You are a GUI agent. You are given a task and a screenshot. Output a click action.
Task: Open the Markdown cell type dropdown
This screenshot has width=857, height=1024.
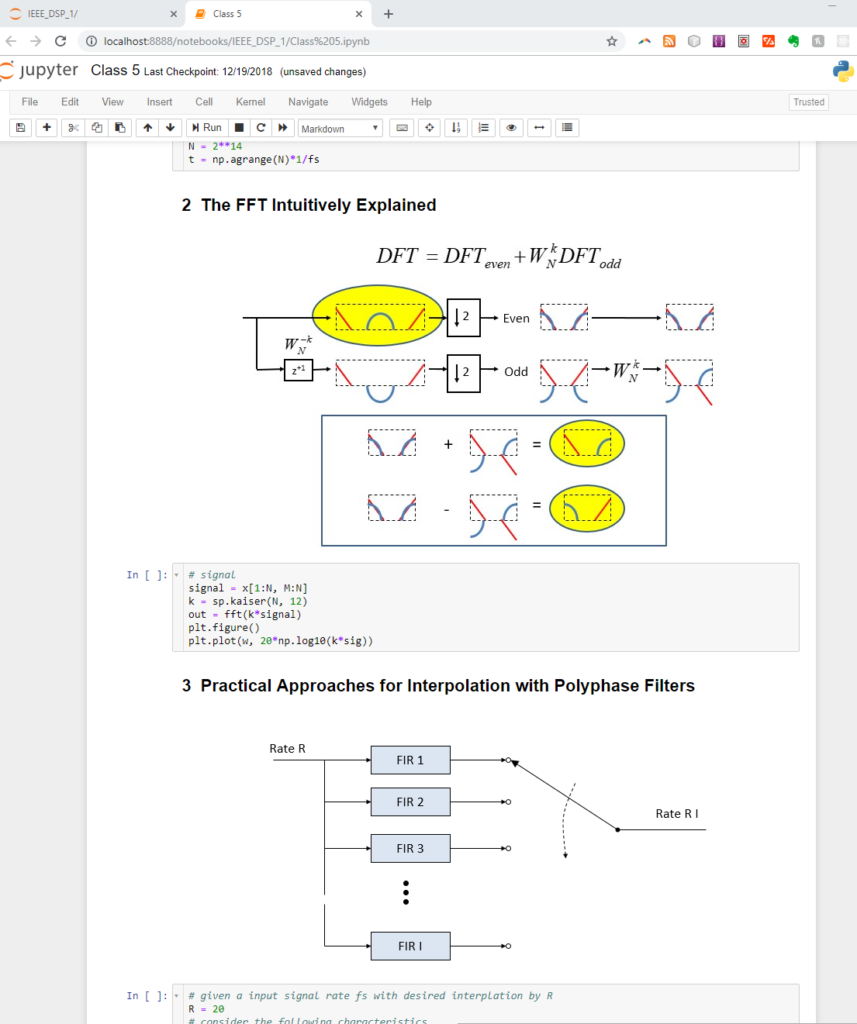340,128
